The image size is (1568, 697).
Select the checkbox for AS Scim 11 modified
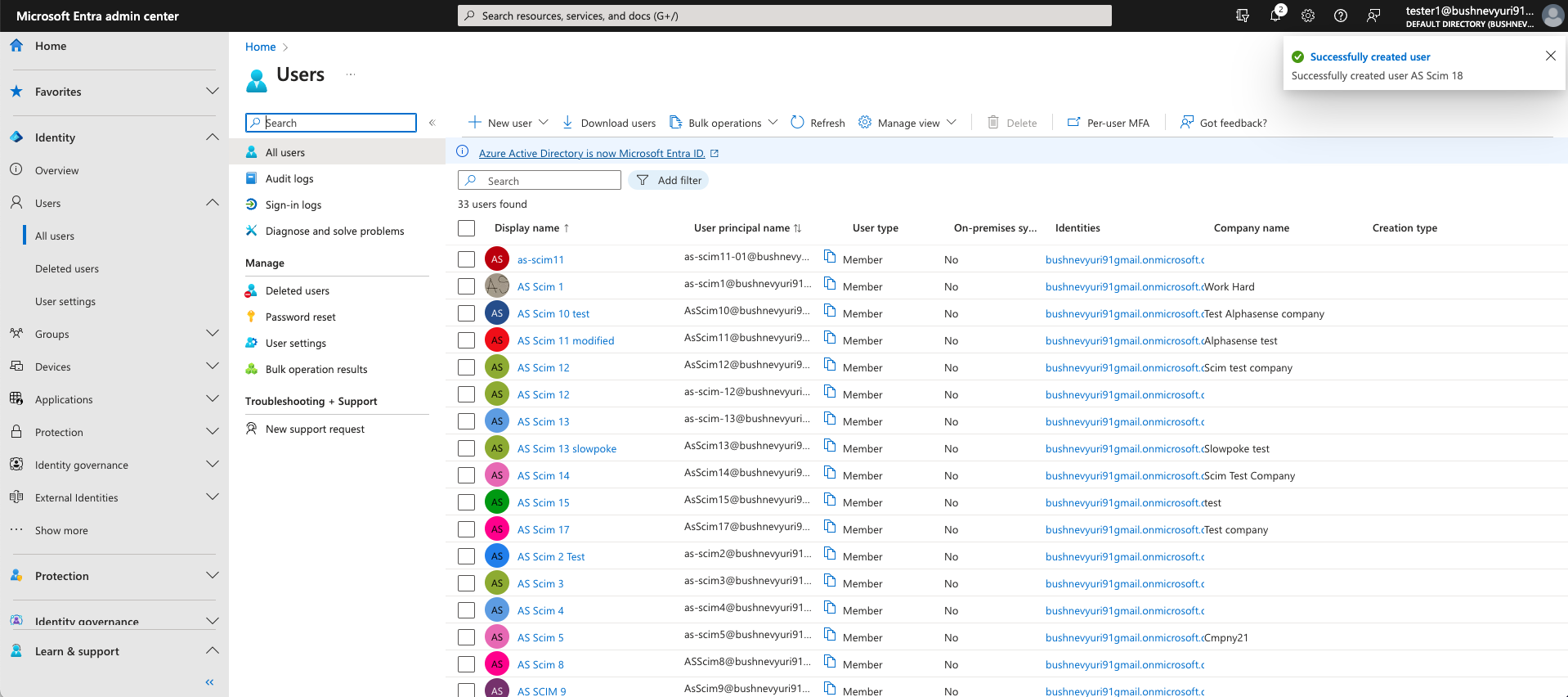tap(467, 340)
